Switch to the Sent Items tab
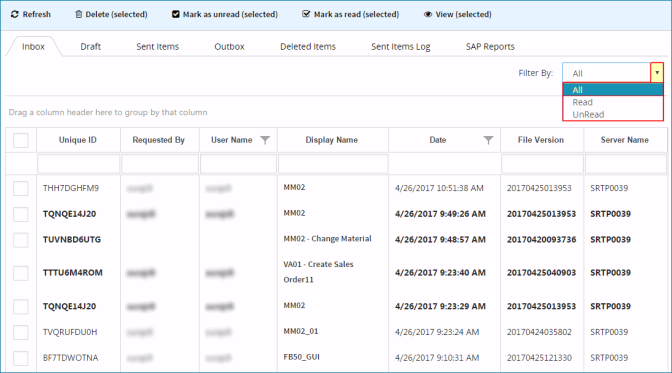 coord(157,46)
